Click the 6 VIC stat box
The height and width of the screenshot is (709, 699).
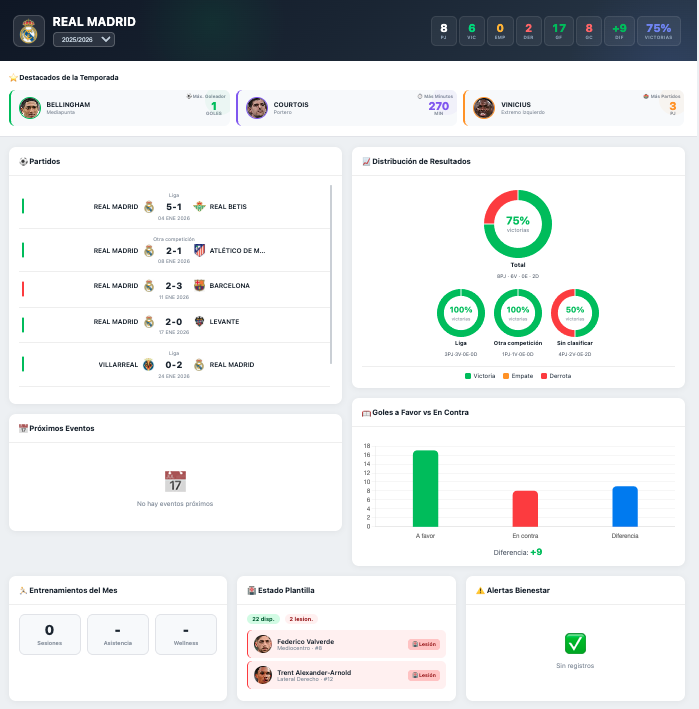point(472,31)
